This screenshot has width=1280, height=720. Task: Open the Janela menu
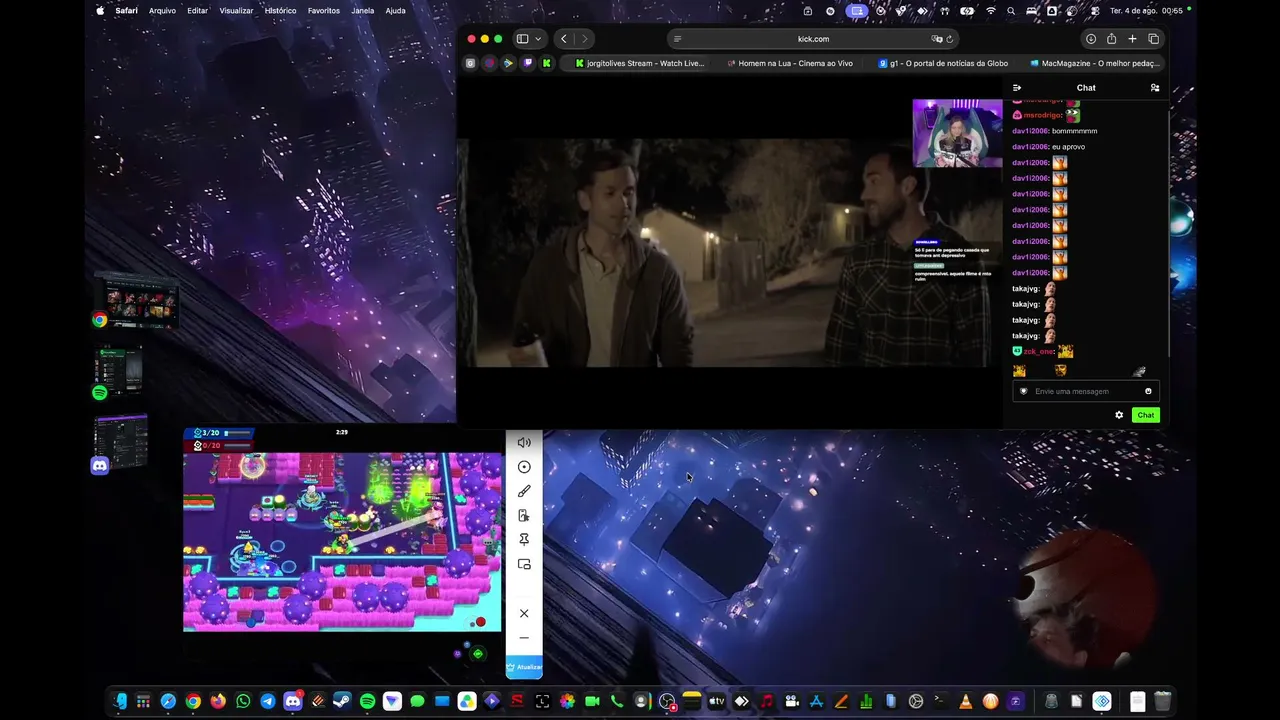(x=363, y=10)
